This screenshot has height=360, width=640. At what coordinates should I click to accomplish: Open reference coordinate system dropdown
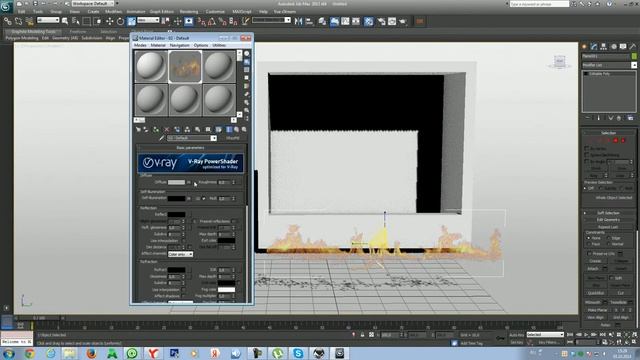click(148, 20)
